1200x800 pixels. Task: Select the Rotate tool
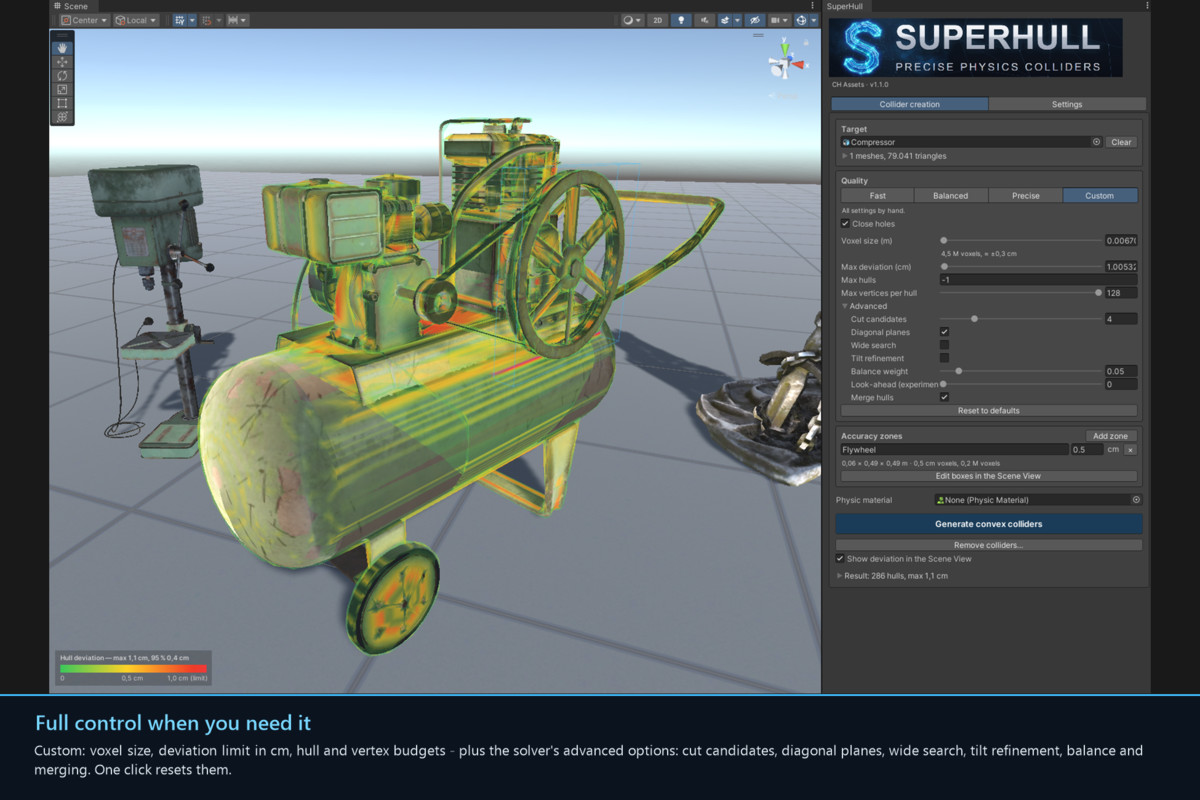(x=62, y=76)
